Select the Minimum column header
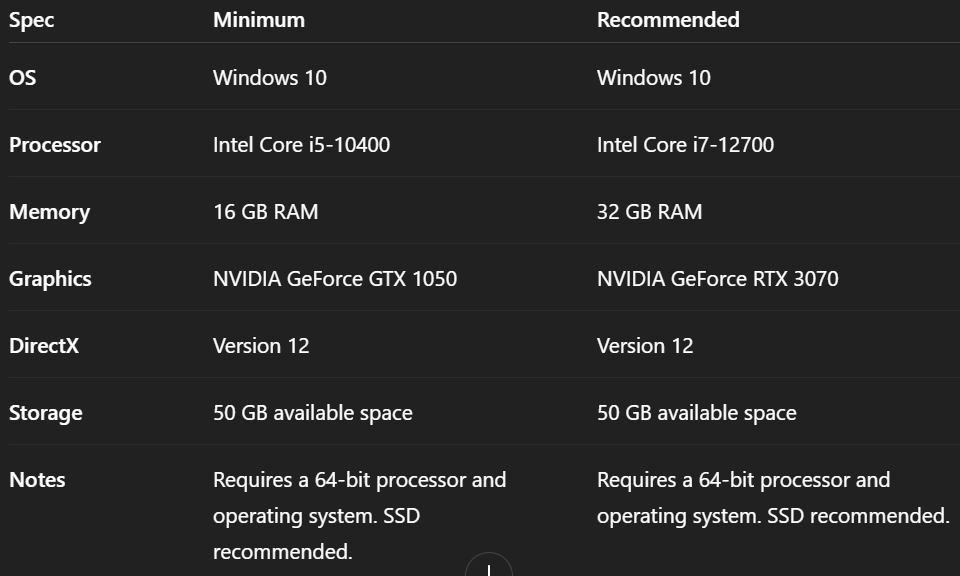 pos(258,20)
